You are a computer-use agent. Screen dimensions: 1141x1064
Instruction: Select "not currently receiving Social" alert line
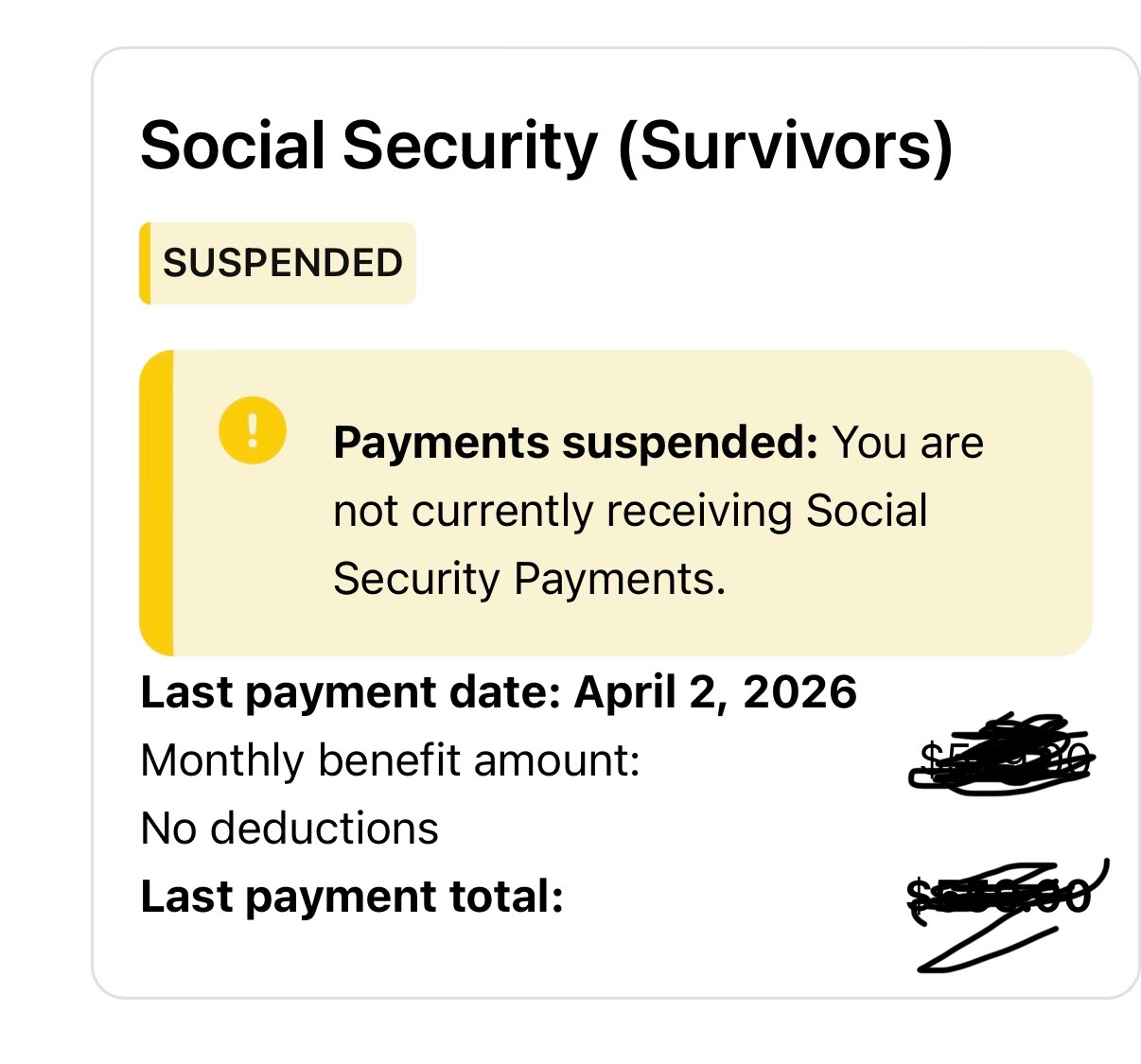[x=630, y=511]
